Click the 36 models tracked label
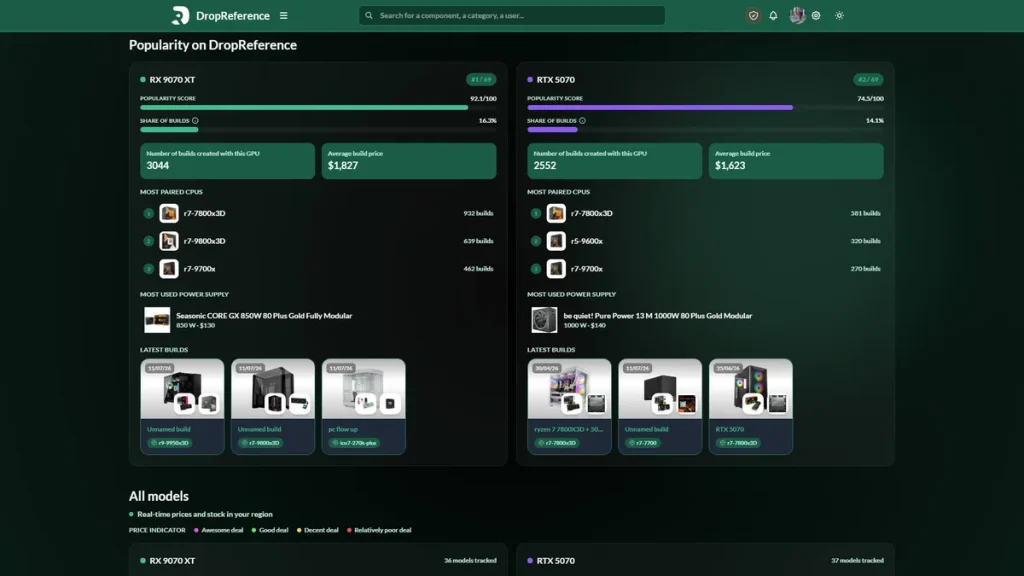The image size is (1024, 576). click(x=470, y=560)
